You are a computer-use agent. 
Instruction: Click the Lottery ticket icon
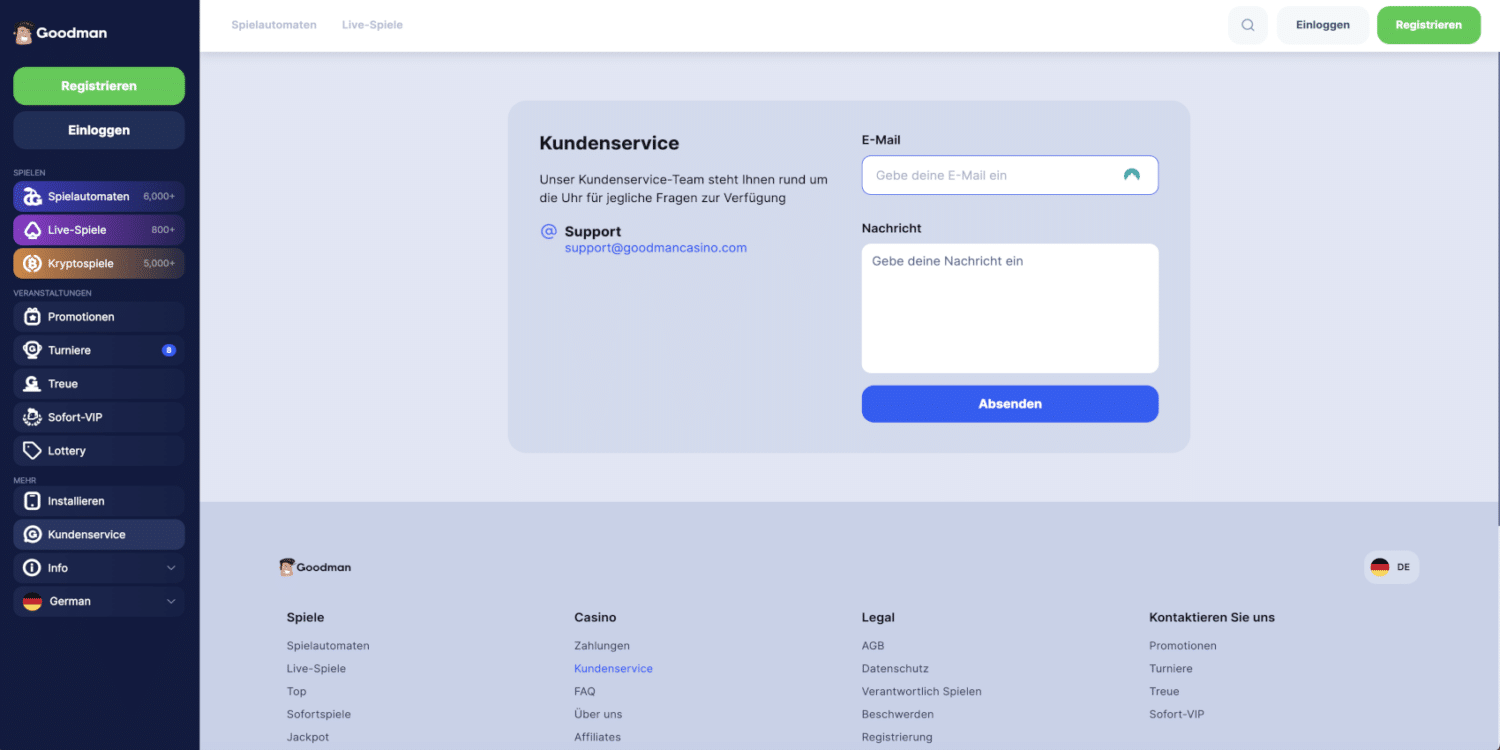point(32,451)
